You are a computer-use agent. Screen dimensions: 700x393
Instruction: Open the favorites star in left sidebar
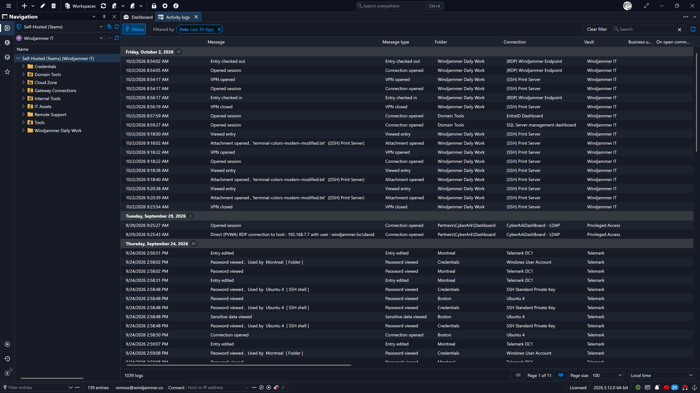click(7, 72)
